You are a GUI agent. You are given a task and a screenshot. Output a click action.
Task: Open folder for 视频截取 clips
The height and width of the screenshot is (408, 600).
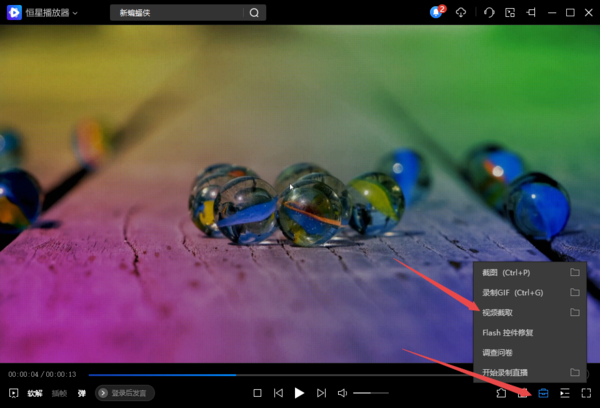(575, 312)
